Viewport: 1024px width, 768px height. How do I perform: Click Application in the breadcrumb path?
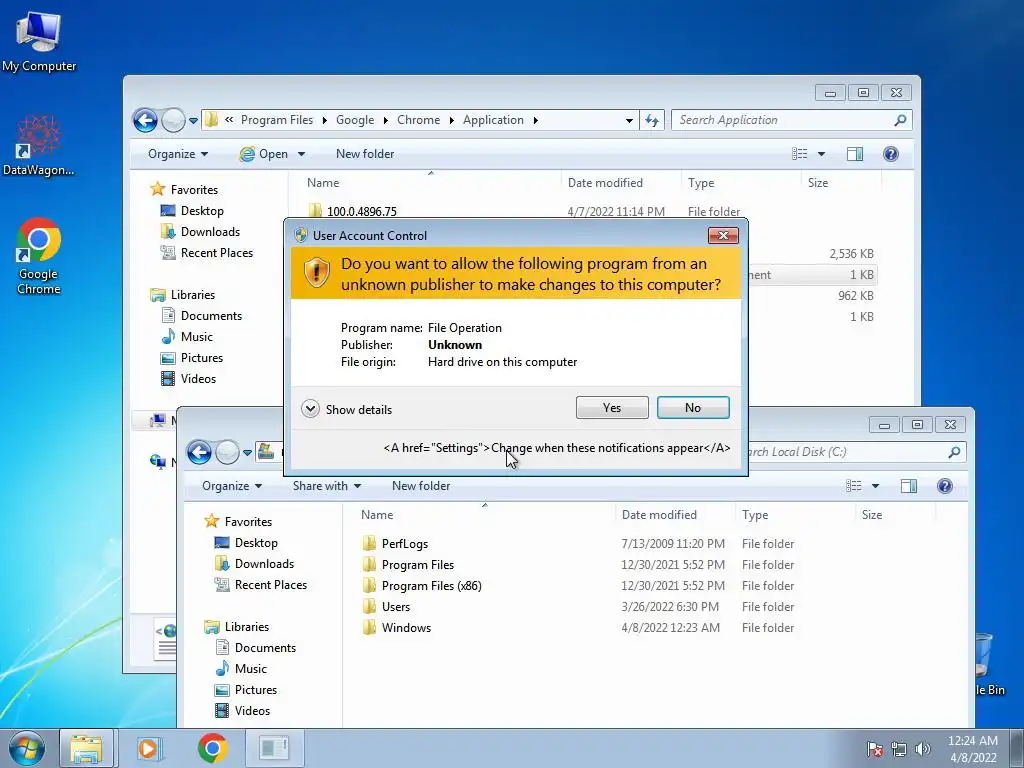pos(493,120)
